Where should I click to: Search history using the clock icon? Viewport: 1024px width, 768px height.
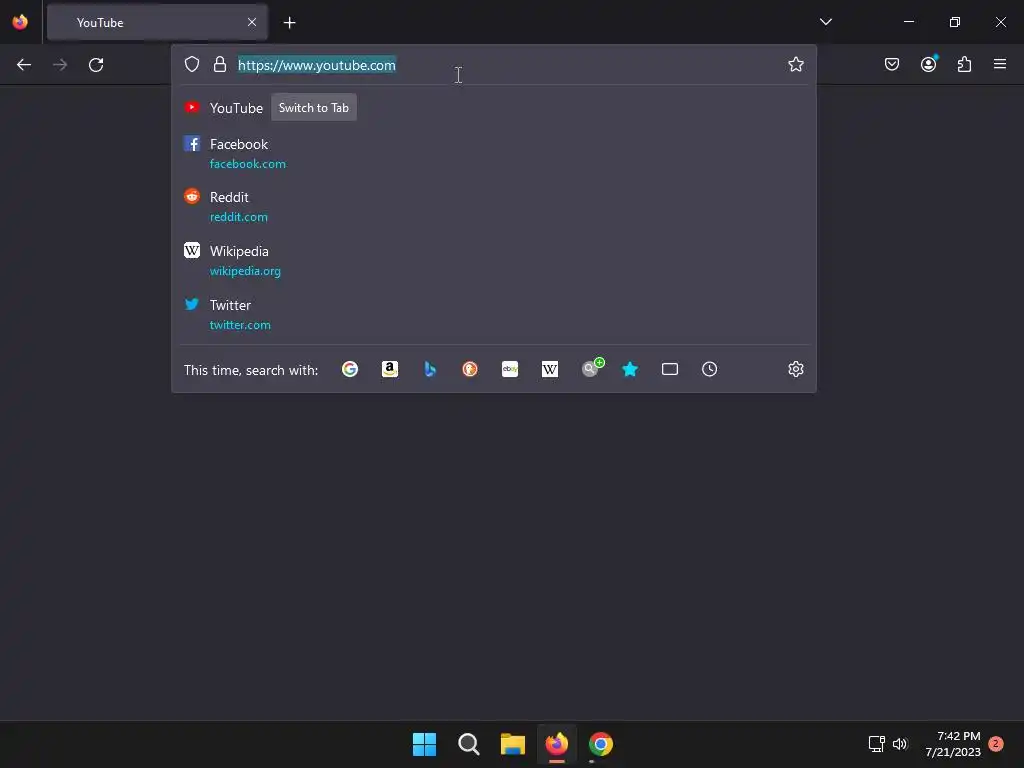tap(709, 369)
